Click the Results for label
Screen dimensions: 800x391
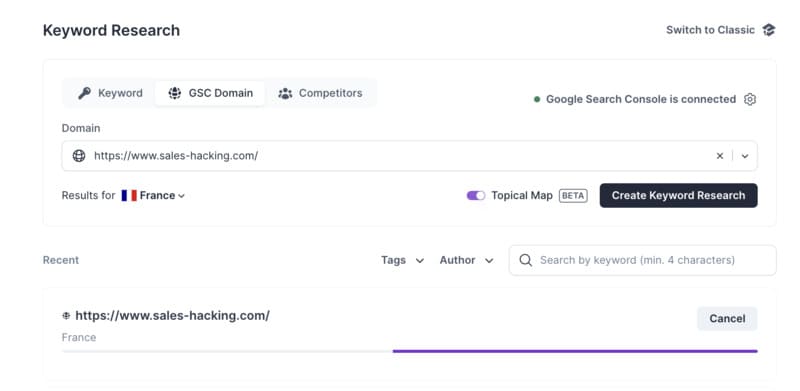tap(88, 196)
